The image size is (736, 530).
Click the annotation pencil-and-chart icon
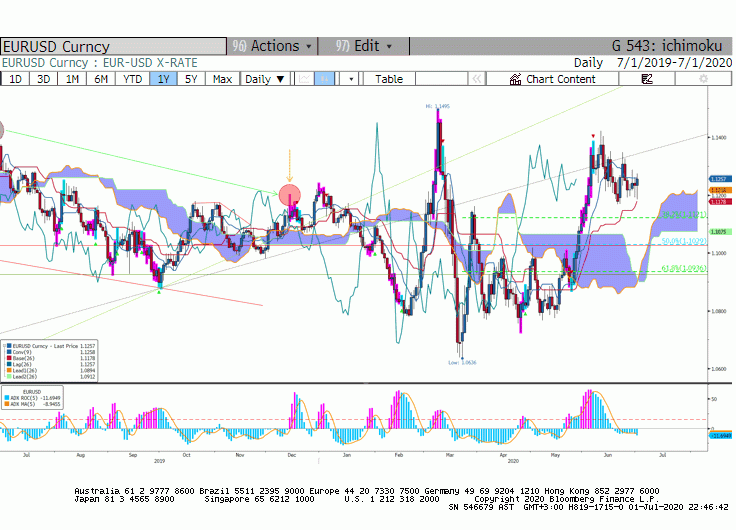pos(647,79)
